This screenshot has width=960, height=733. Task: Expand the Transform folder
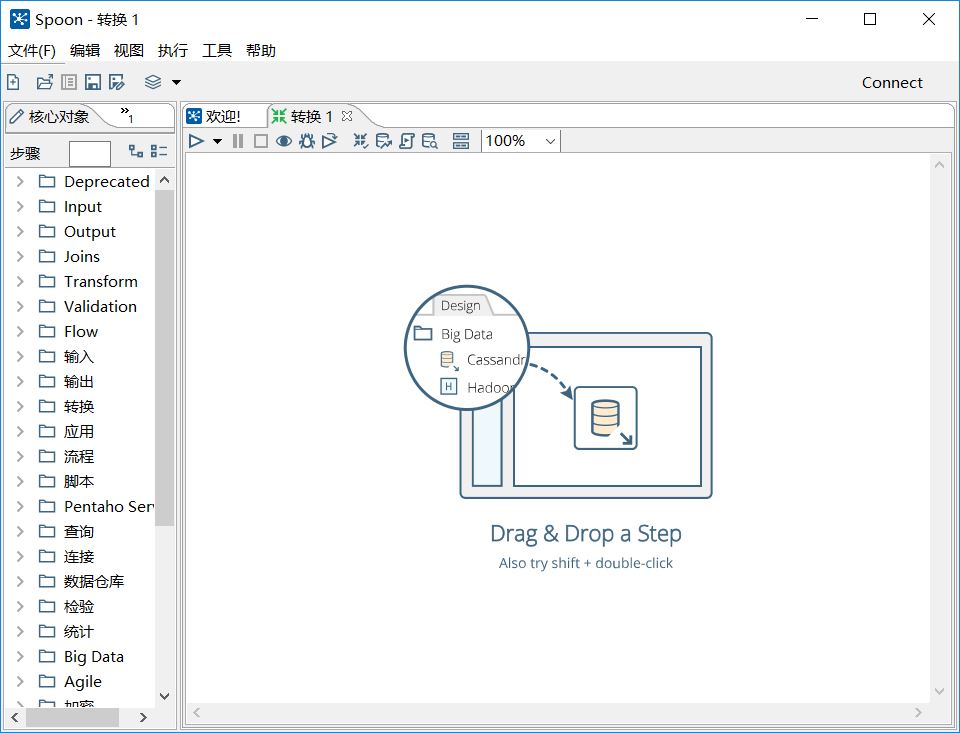(20, 282)
